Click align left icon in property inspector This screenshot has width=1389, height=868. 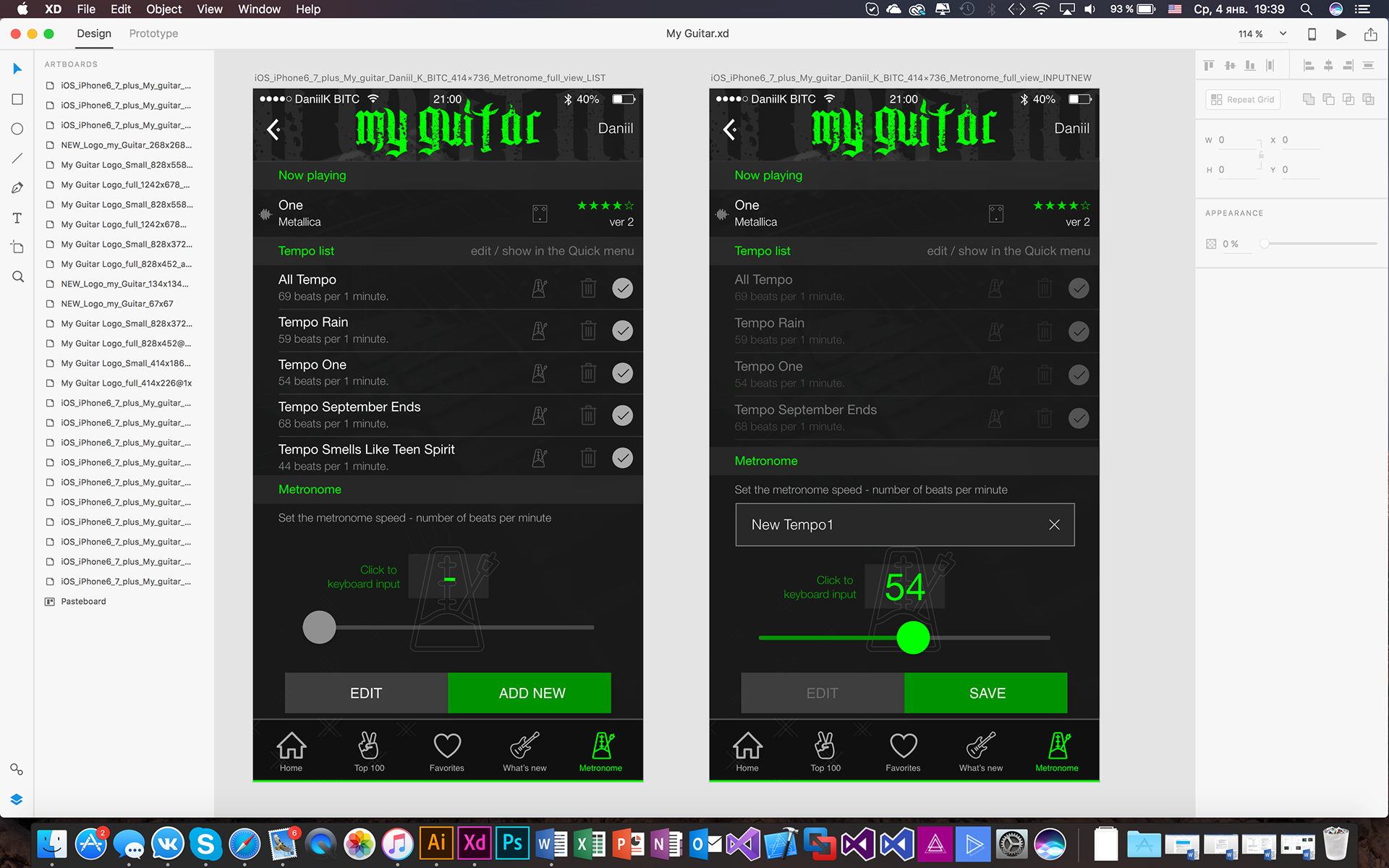(x=1308, y=65)
